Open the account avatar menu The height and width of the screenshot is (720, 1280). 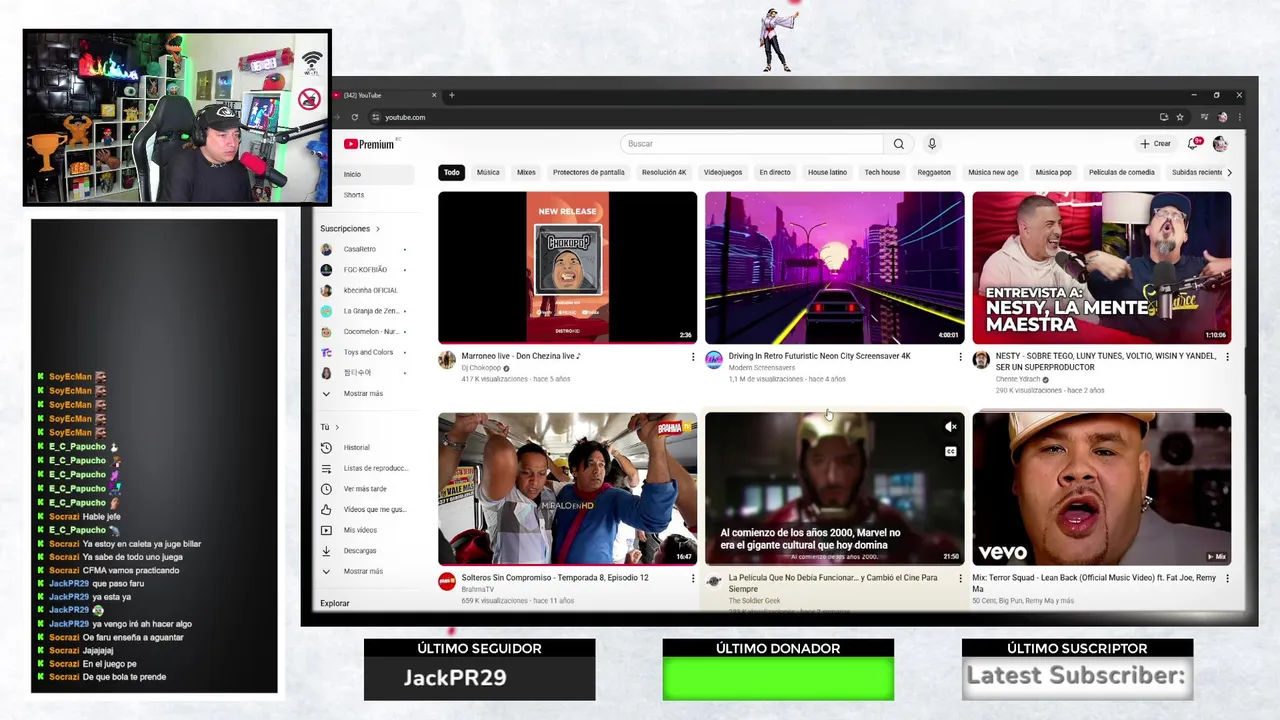pyautogui.click(x=1220, y=144)
